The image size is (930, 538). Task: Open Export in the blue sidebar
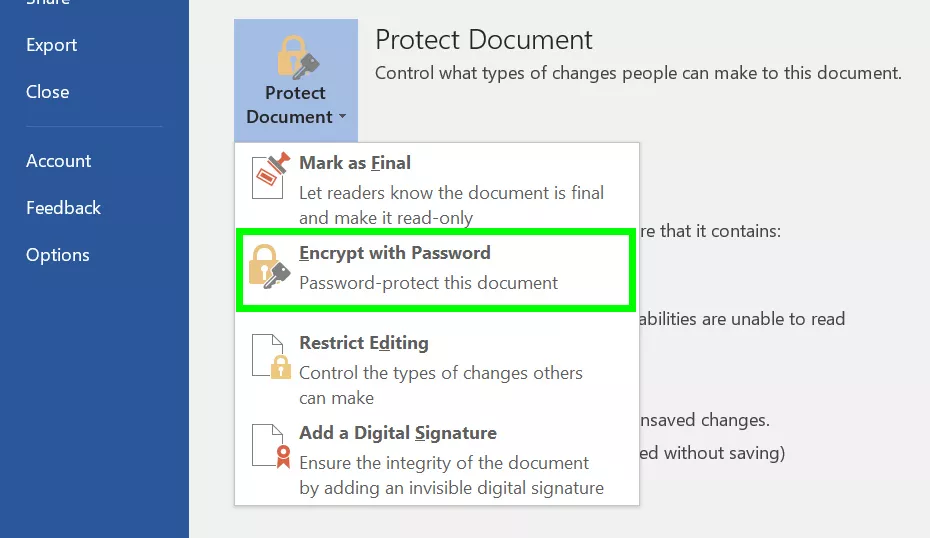[x=52, y=45]
